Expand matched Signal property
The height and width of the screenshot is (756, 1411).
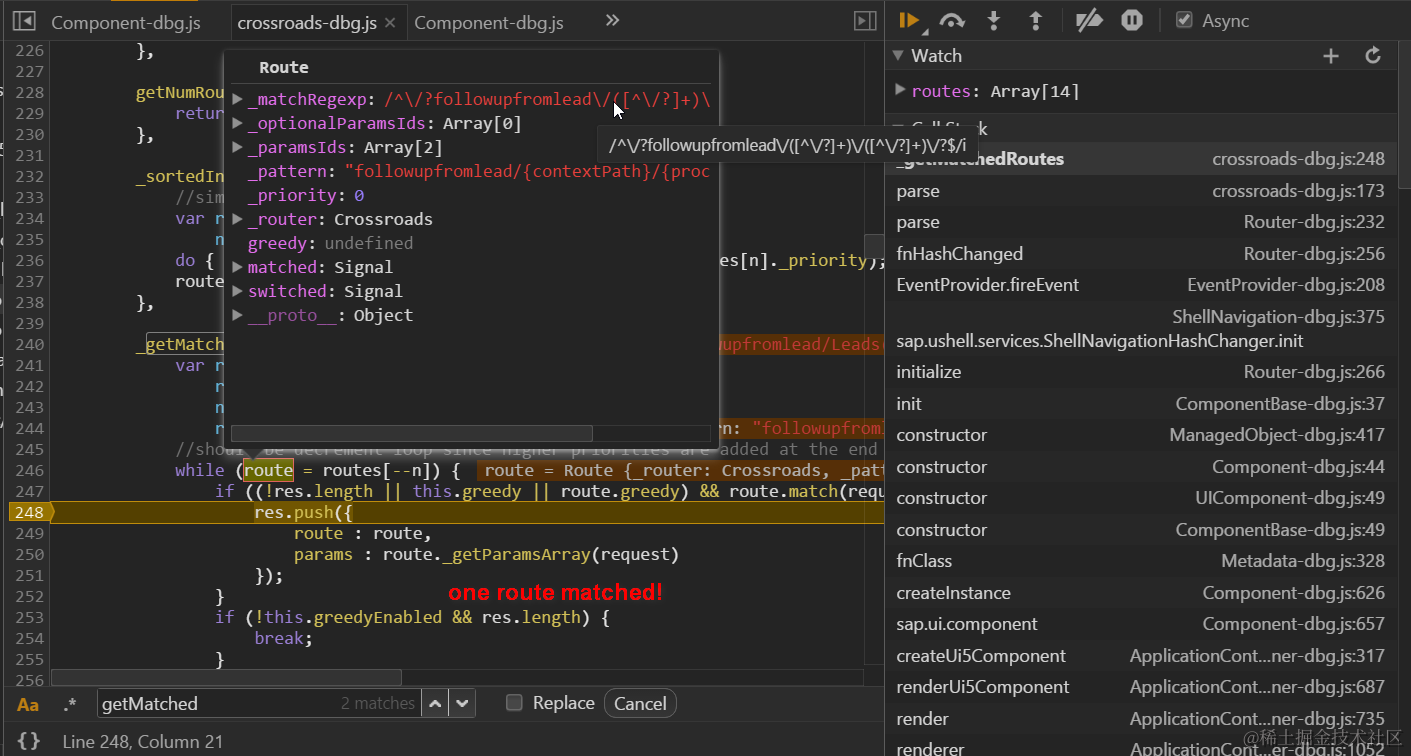point(238,267)
